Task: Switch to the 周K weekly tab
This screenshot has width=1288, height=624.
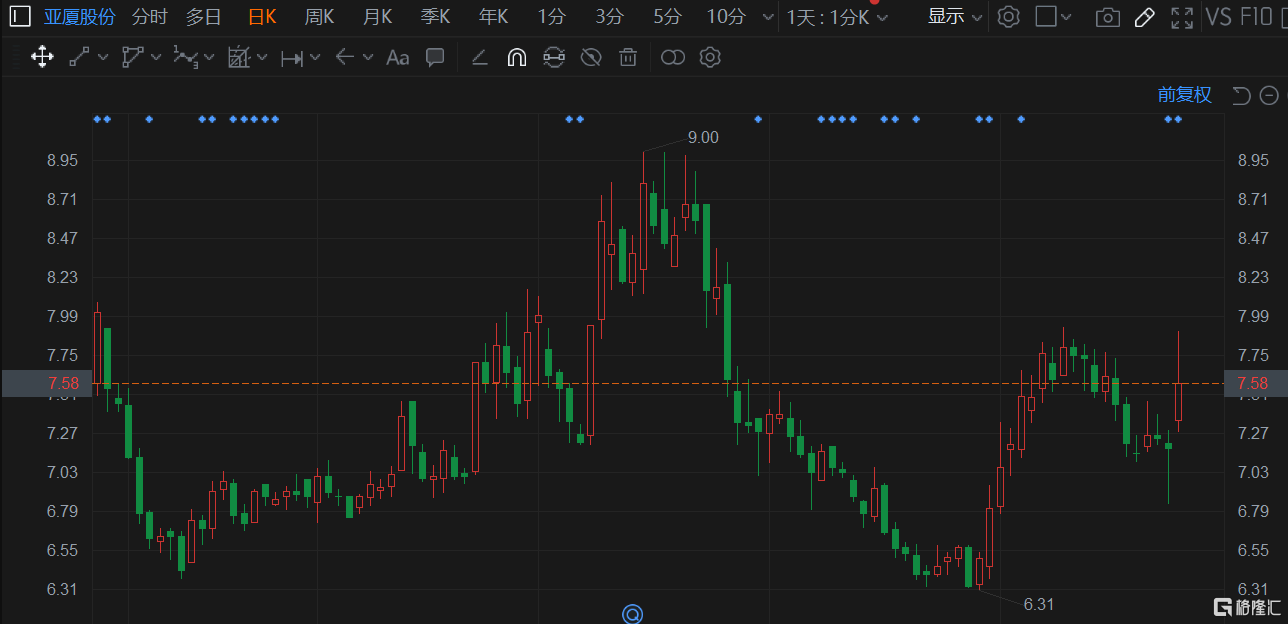Action: [x=319, y=17]
